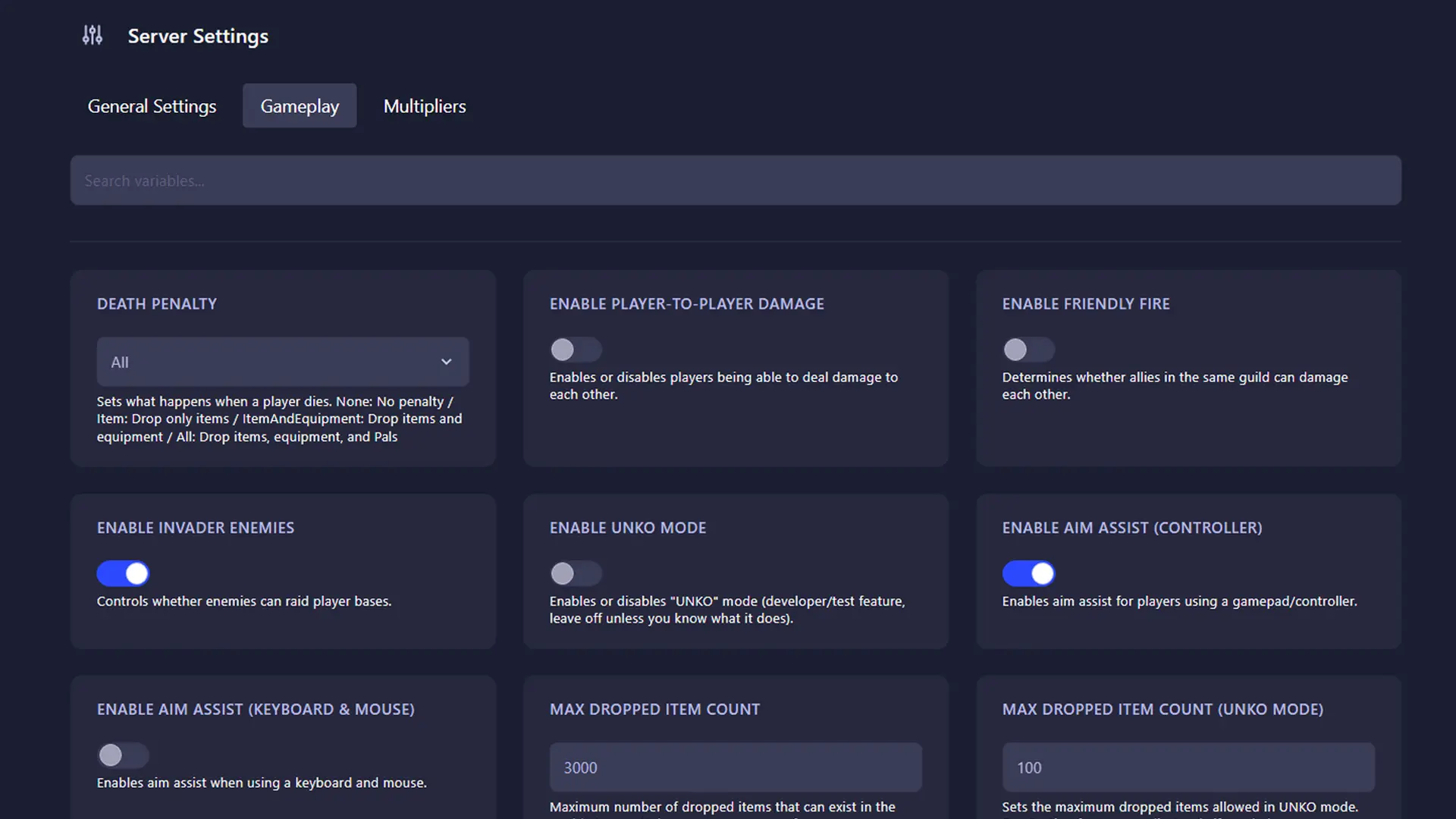Select the Gameplay tab
The width and height of the screenshot is (1456, 819).
point(299,106)
